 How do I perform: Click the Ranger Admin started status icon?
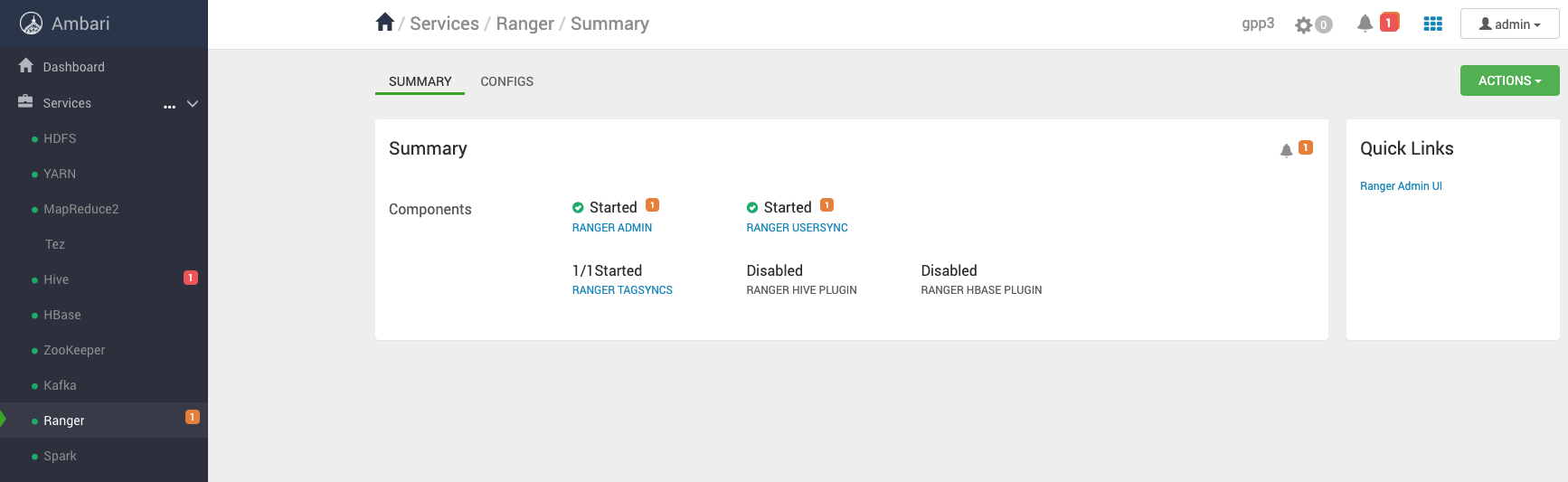pos(578,208)
